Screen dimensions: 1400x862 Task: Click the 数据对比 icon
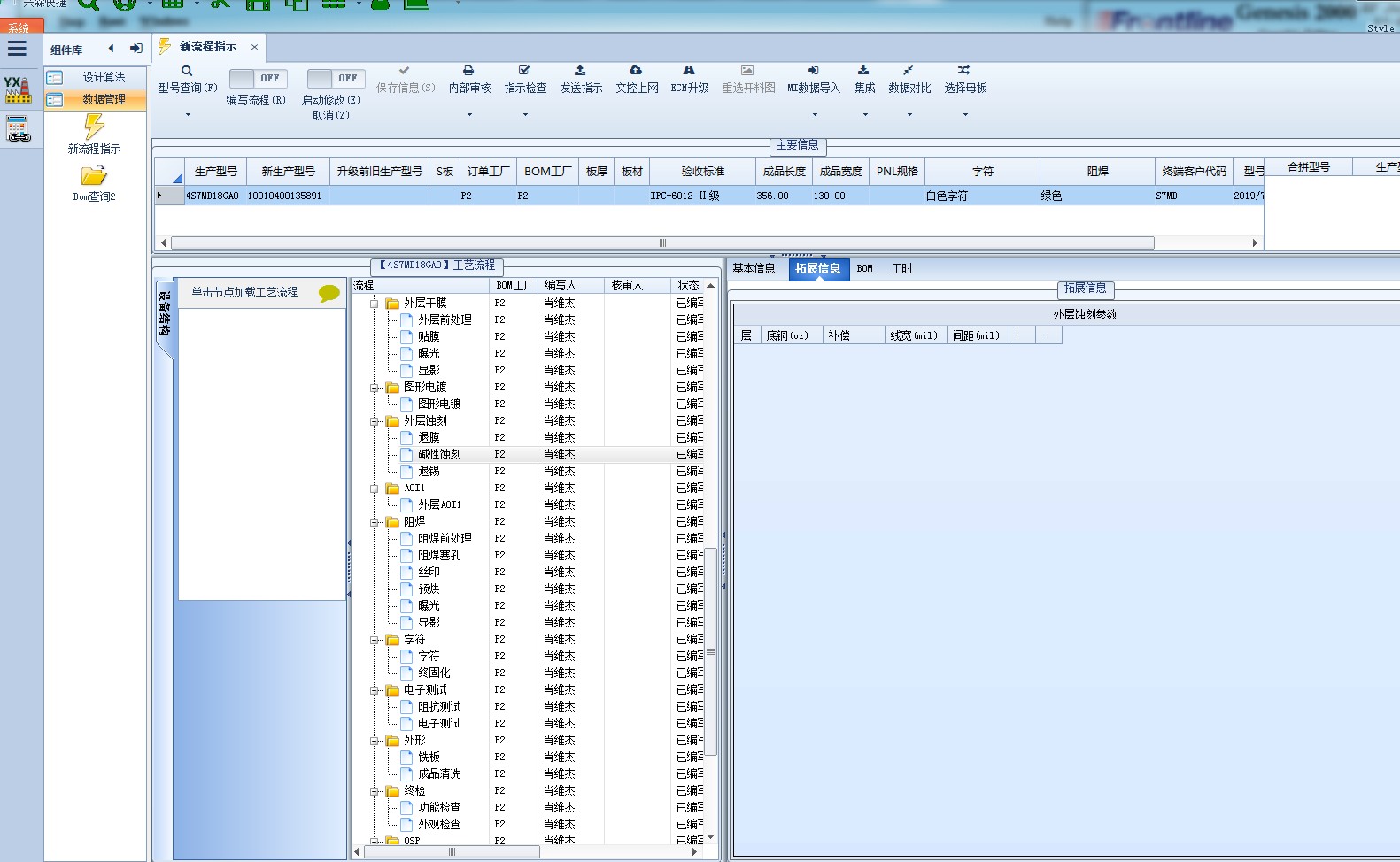[x=909, y=70]
